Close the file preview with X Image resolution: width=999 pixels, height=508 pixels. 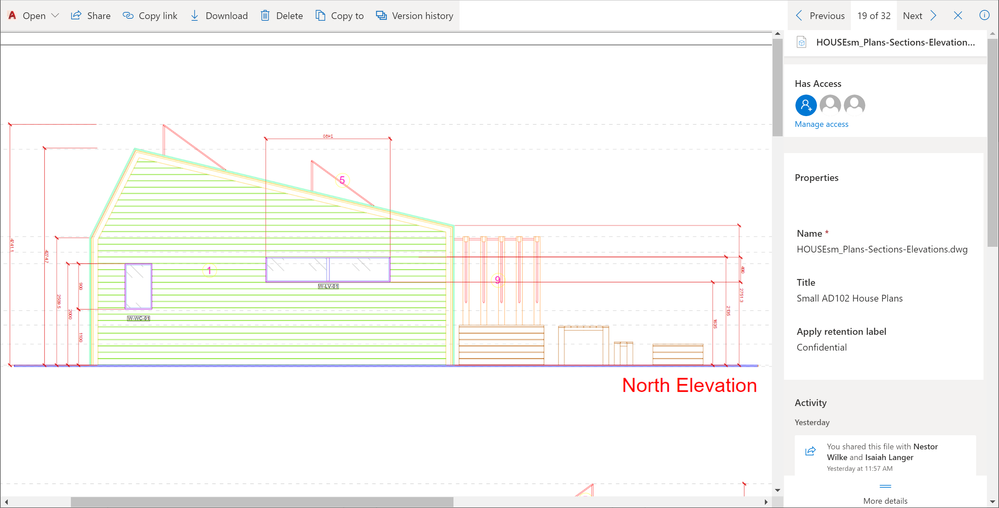click(958, 15)
